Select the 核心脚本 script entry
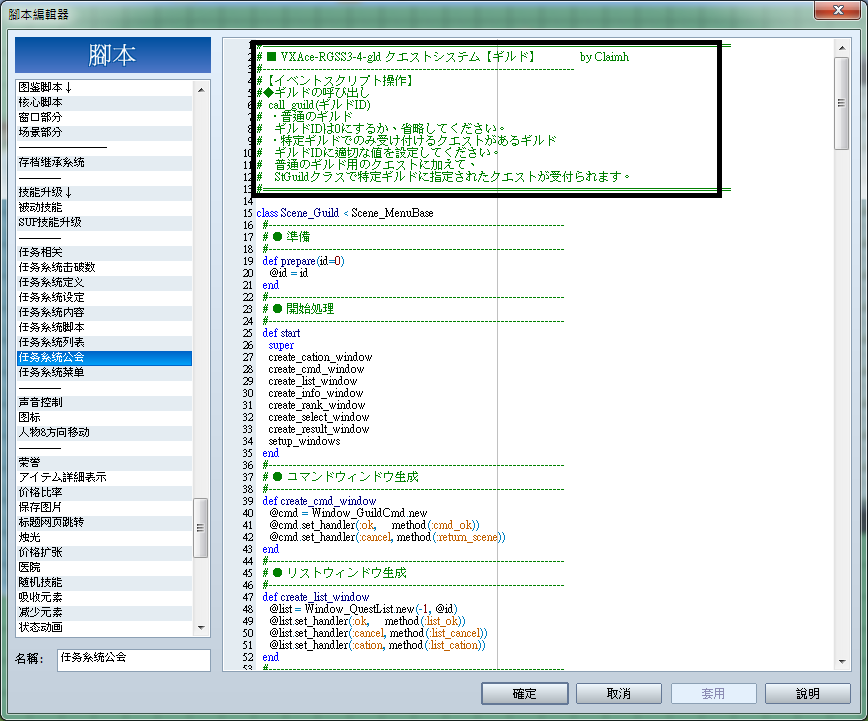 [105, 102]
